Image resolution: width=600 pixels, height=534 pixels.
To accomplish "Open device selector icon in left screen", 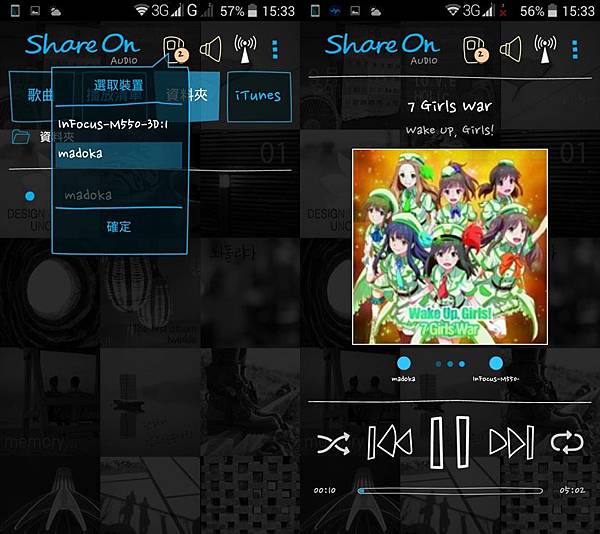I will (174, 49).
